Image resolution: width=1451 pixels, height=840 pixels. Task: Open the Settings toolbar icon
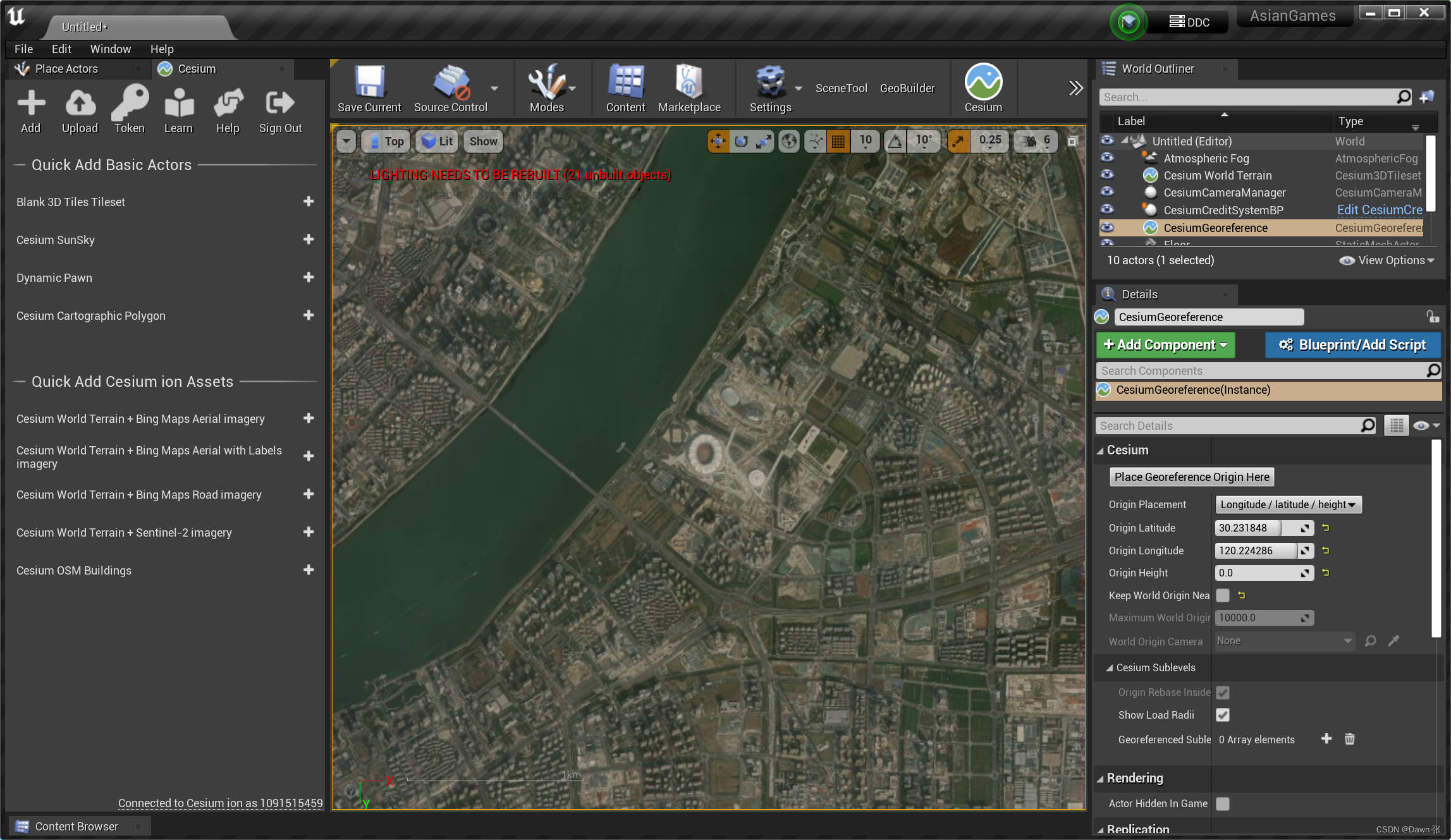770,82
